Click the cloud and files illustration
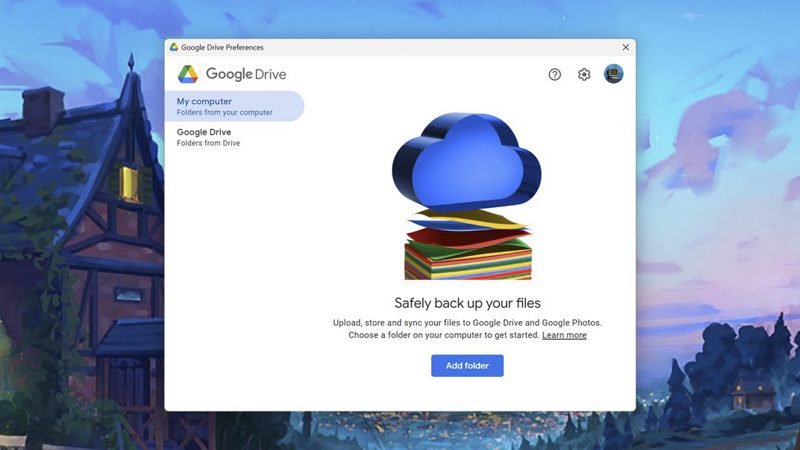This screenshot has width=800, height=450. [x=467, y=196]
